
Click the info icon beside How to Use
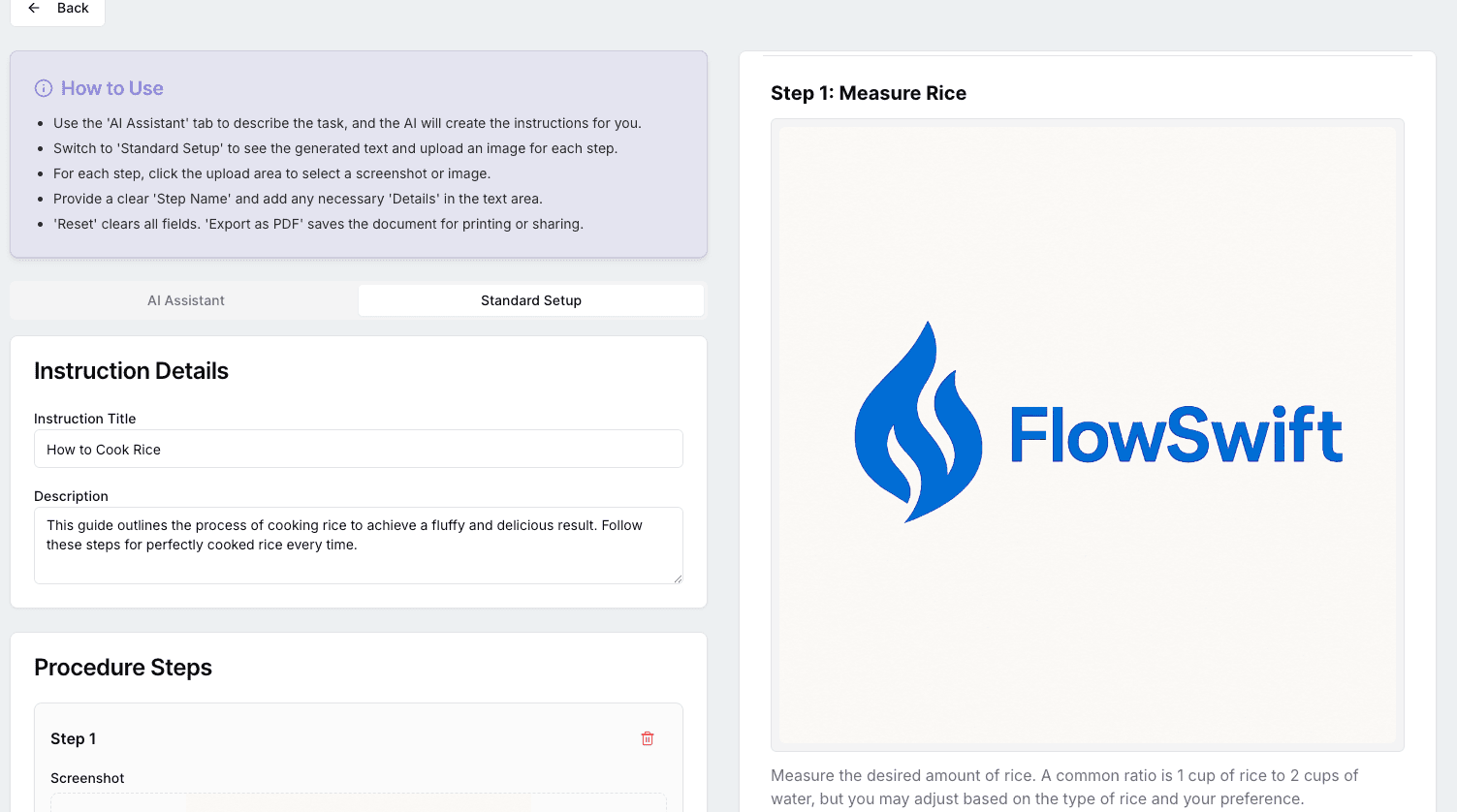coord(44,88)
